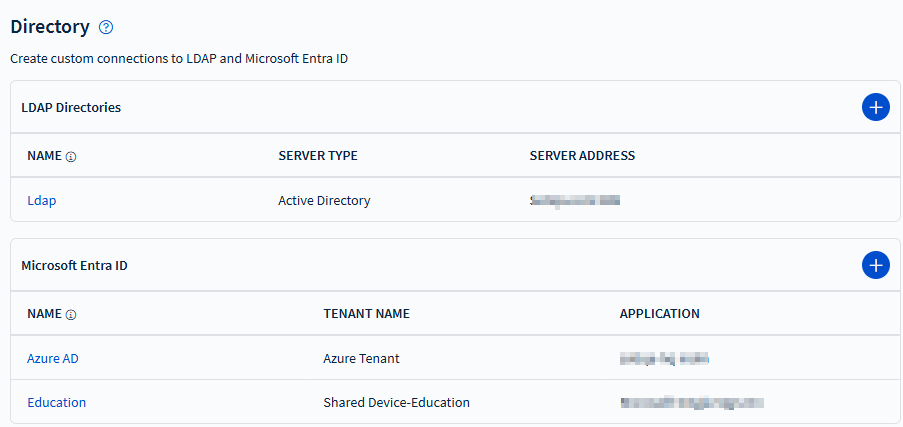Click the info icon beside Entra ID NAME column
This screenshot has width=903, height=427.
tap(71, 315)
